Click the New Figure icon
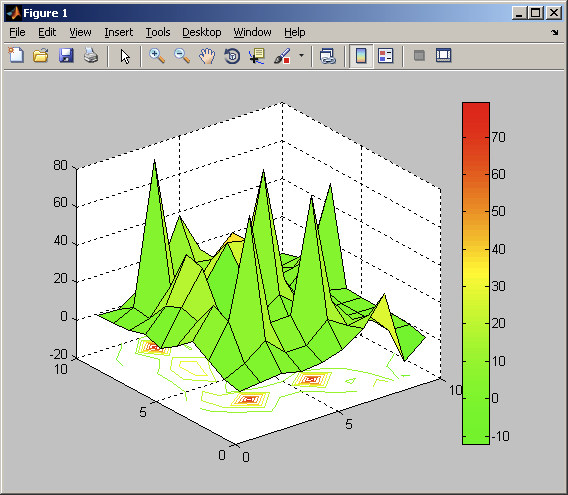Screen dimensions: 568x495 coord(16,56)
